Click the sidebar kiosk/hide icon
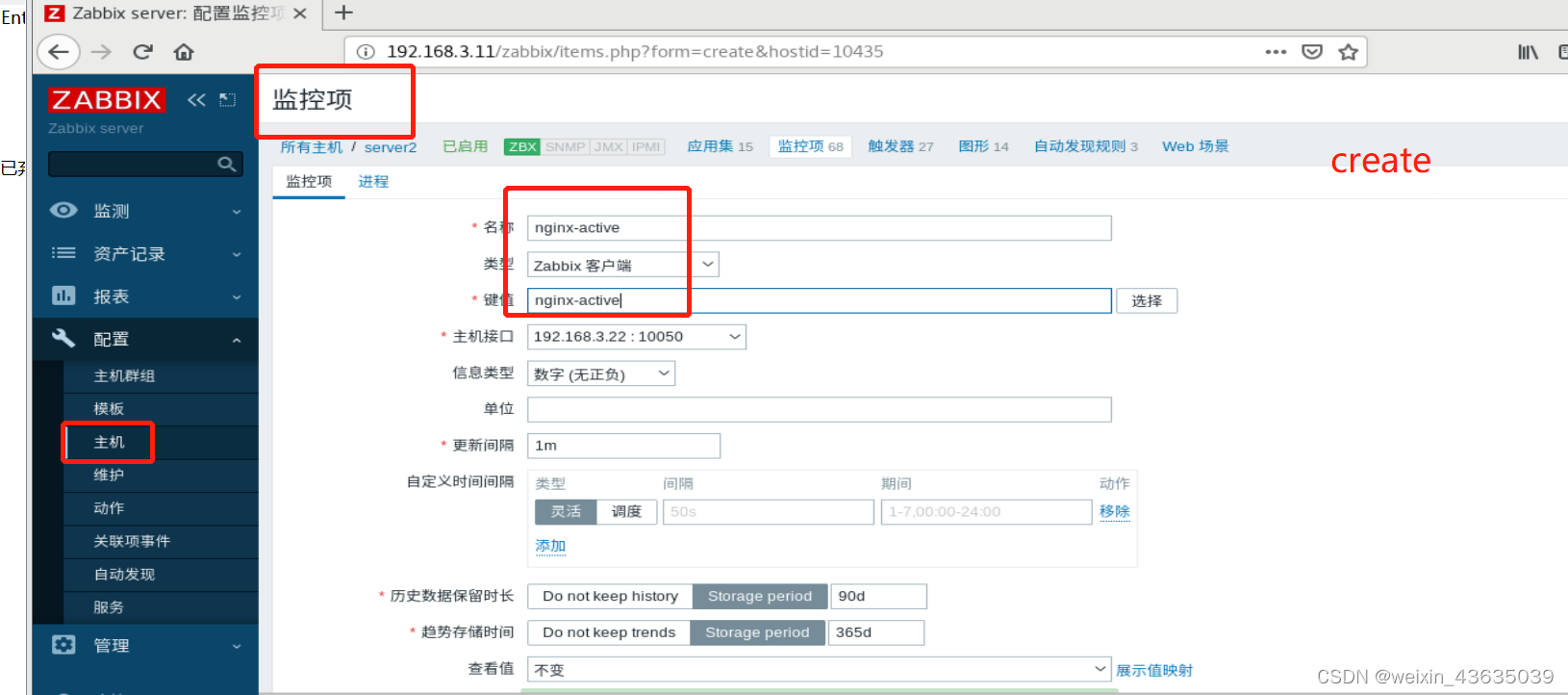This screenshot has width=1568, height=695. click(228, 100)
